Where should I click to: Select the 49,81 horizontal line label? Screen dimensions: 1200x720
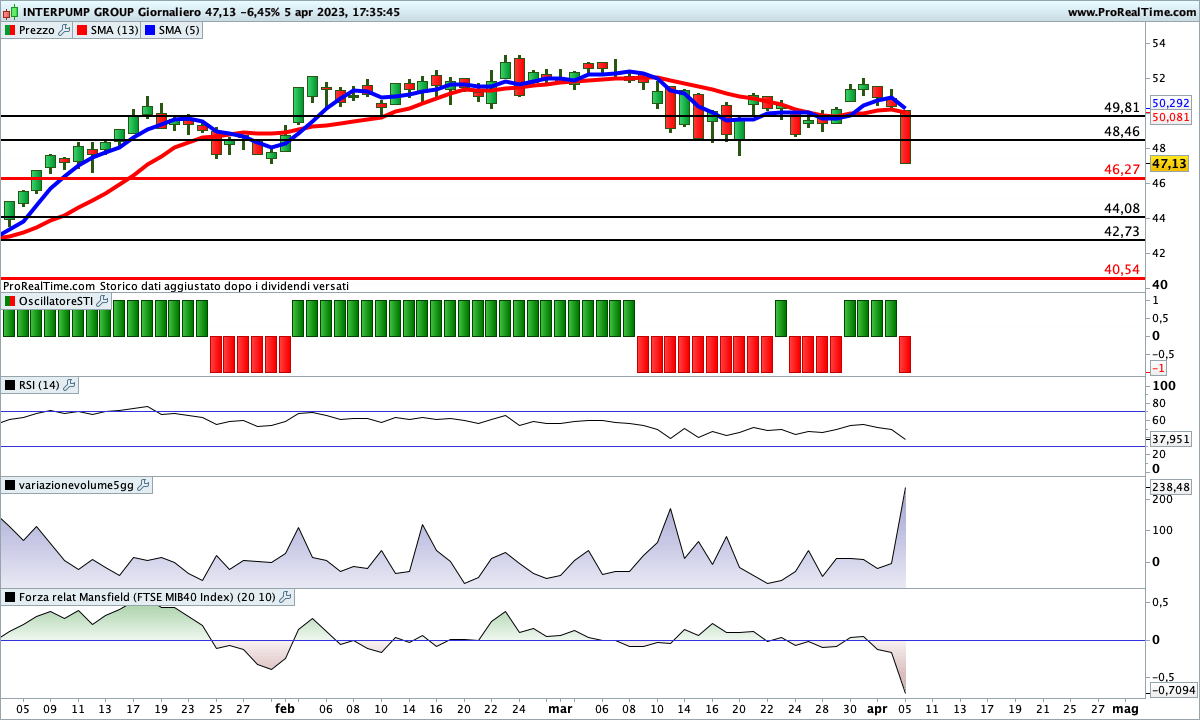[x=1122, y=107]
